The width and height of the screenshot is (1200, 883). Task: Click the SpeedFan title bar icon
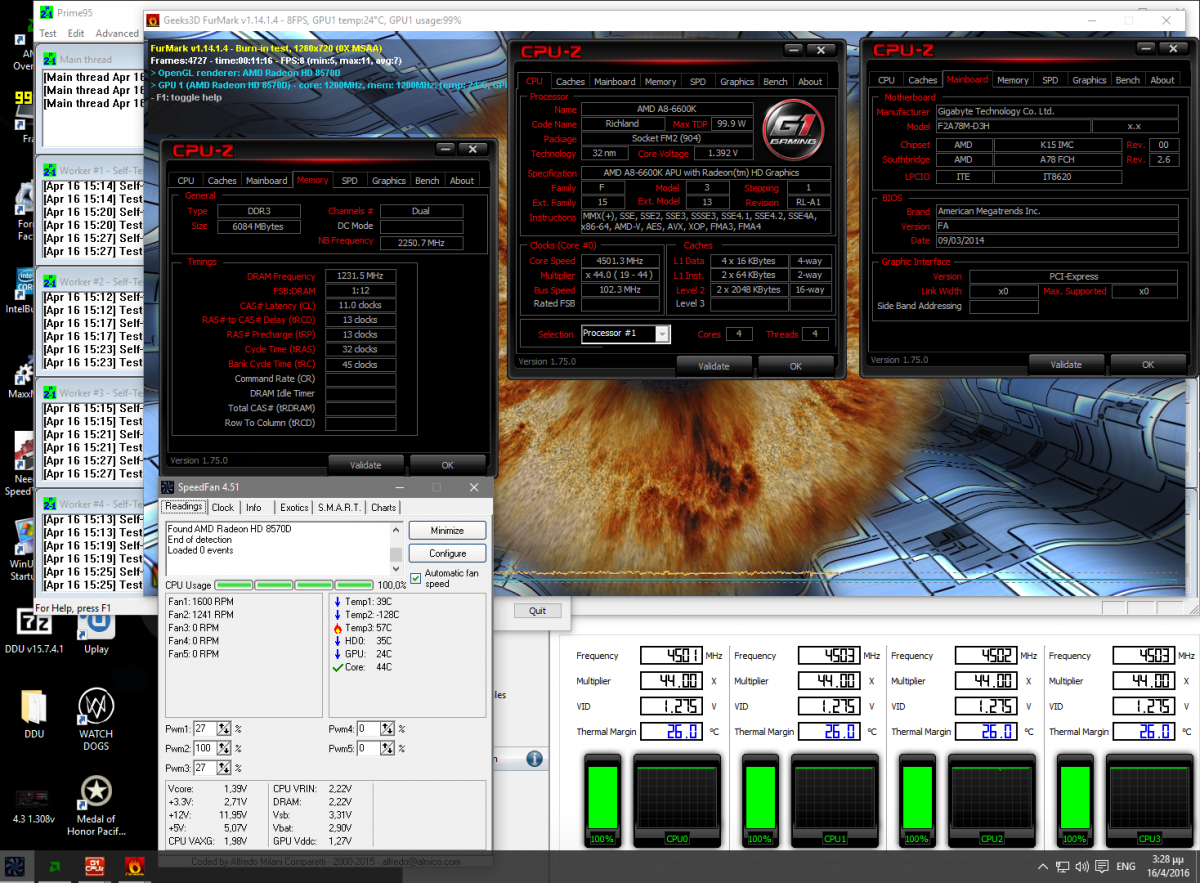tap(168, 487)
